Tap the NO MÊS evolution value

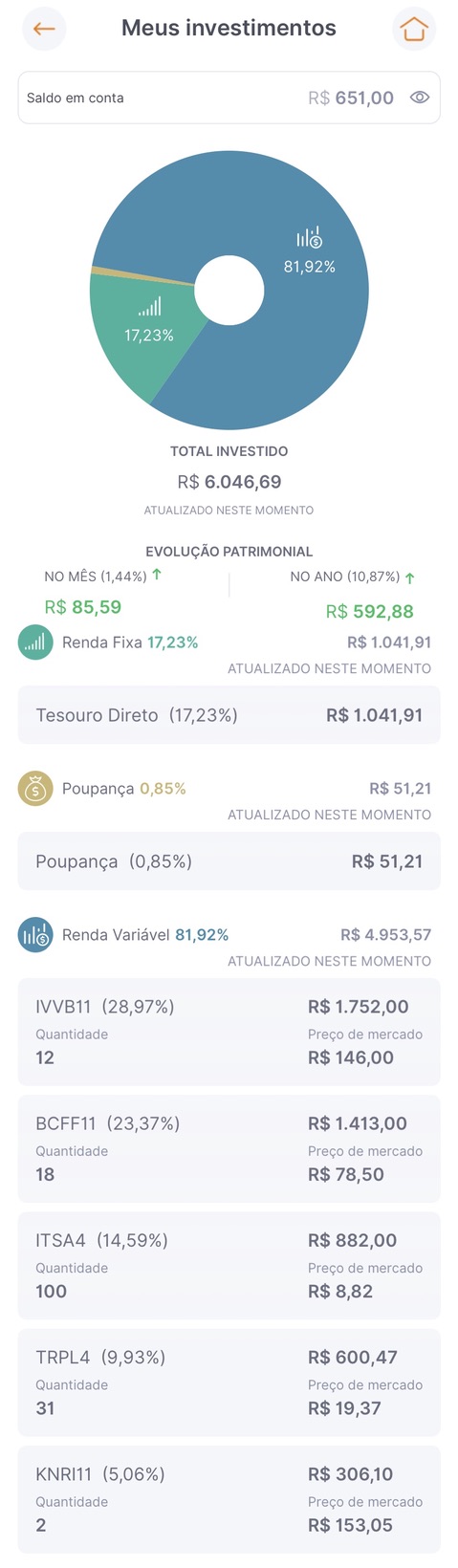coord(83,607)
